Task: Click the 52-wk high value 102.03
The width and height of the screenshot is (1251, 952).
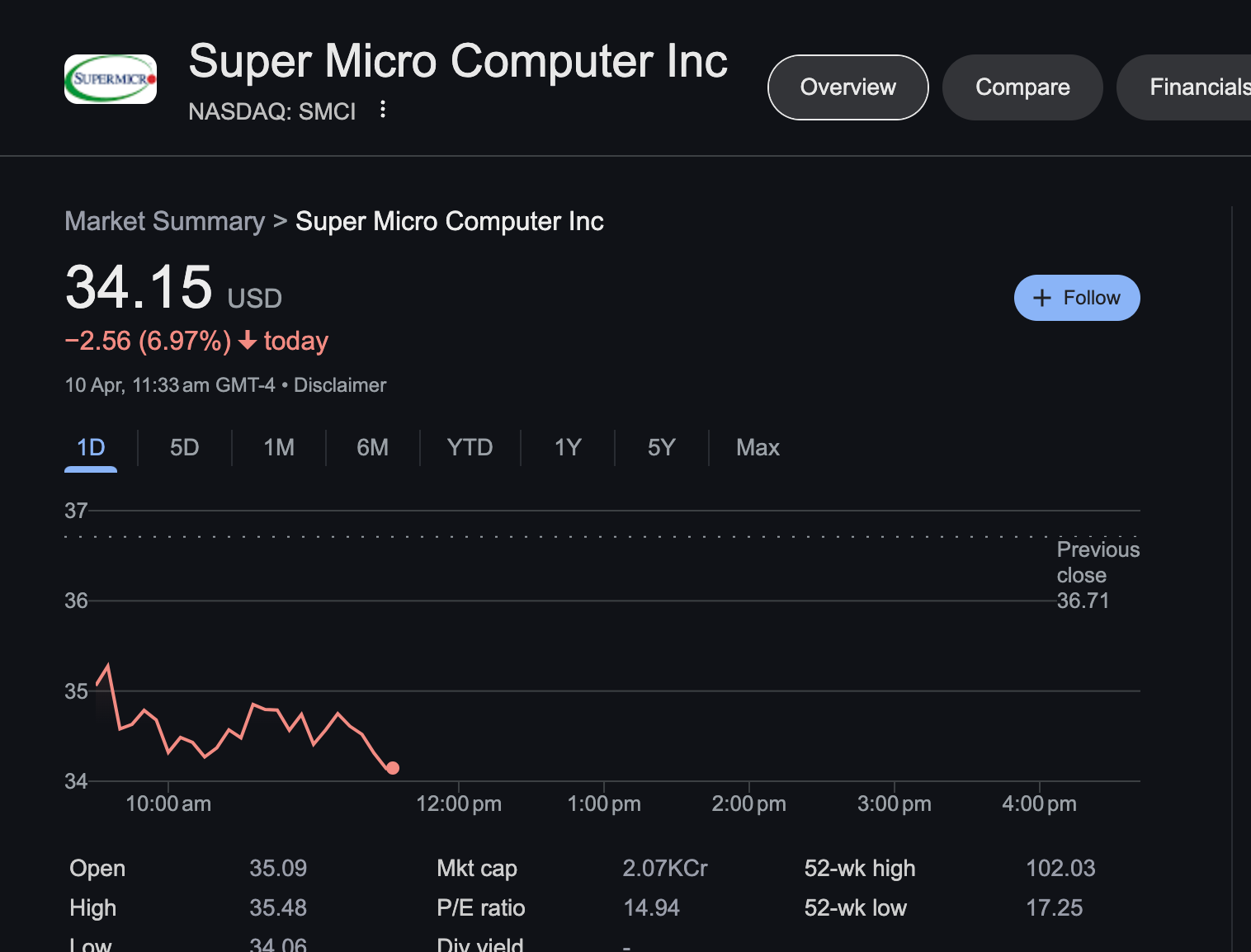Action: (1060, 869)
